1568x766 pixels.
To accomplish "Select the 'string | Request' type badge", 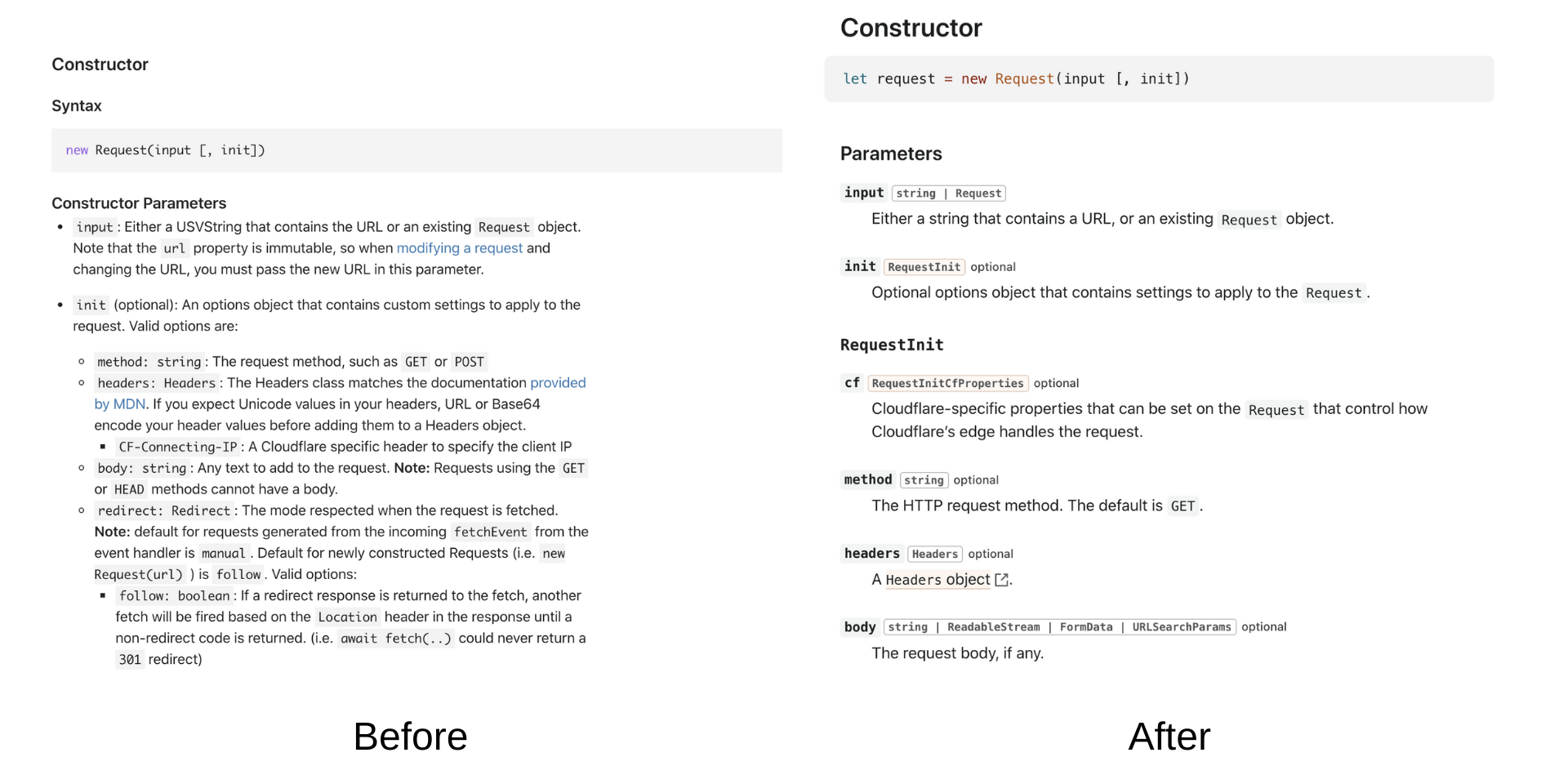I will pyautogui.click(x=948, y=194).
